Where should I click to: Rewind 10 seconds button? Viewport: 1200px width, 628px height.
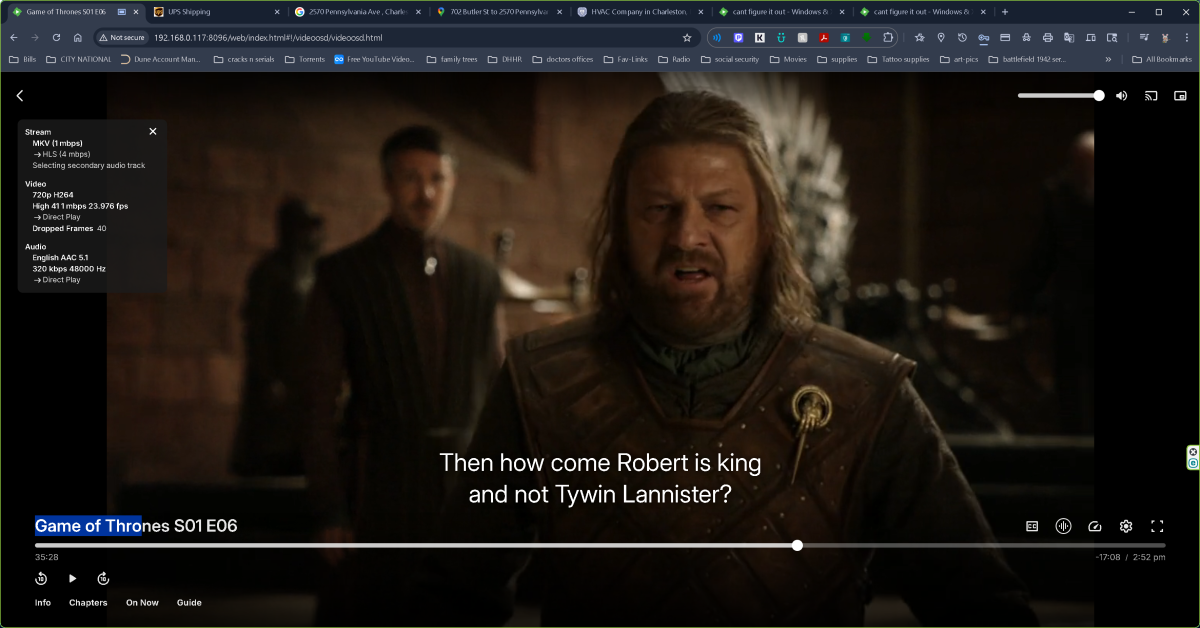tap(41, 578)
